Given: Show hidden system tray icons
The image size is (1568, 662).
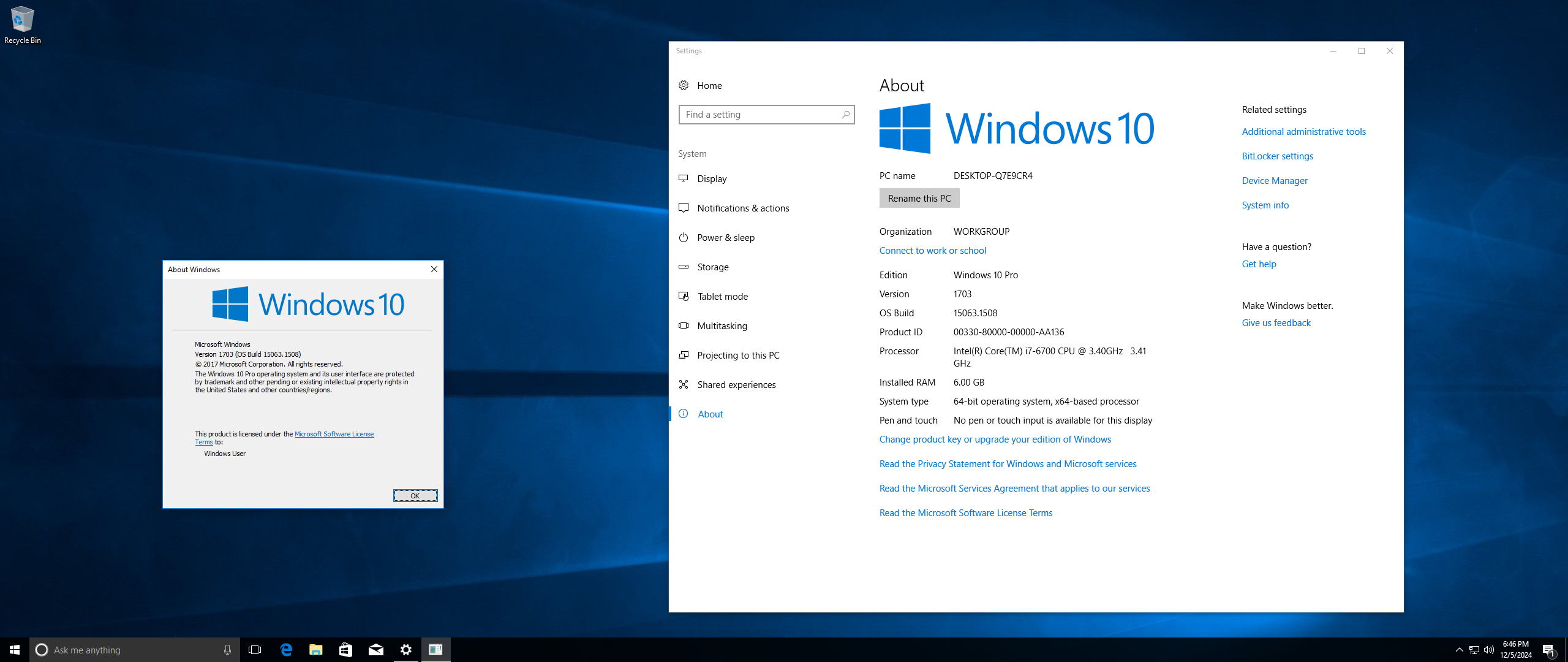Looking at the screenshot, I should (1459, 650).
